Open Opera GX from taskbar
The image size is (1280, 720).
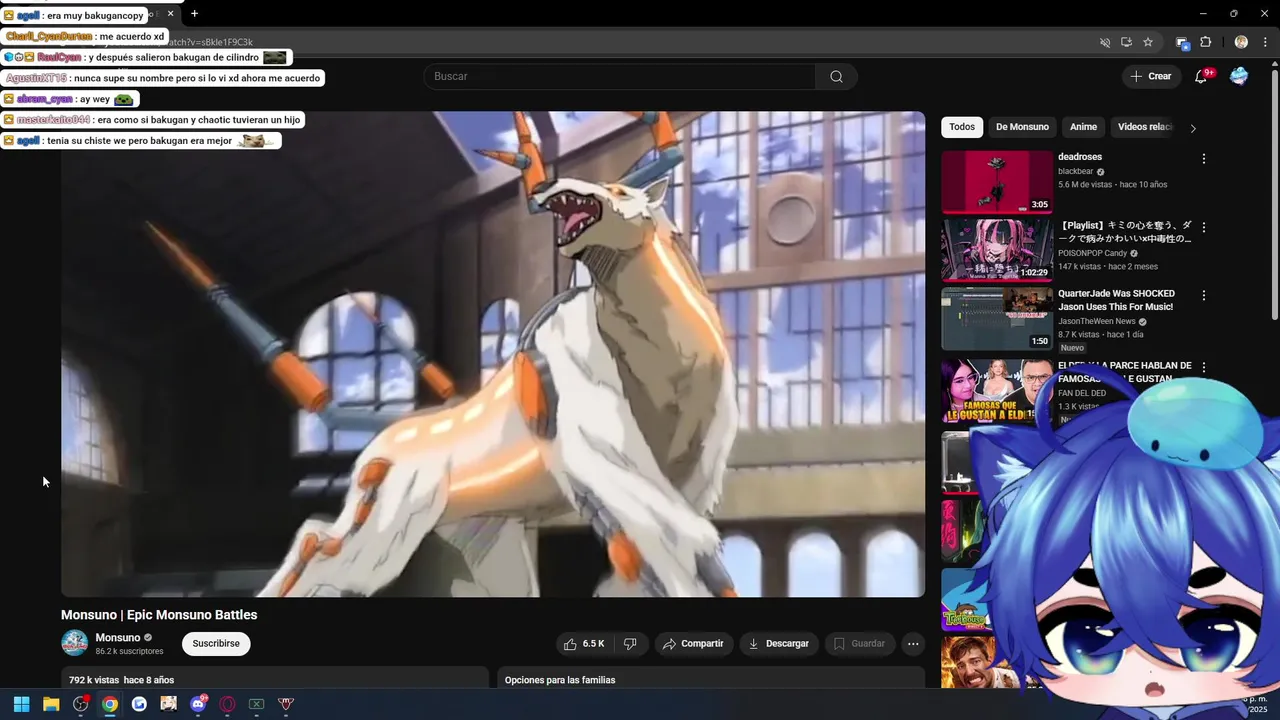coord(227,704)
